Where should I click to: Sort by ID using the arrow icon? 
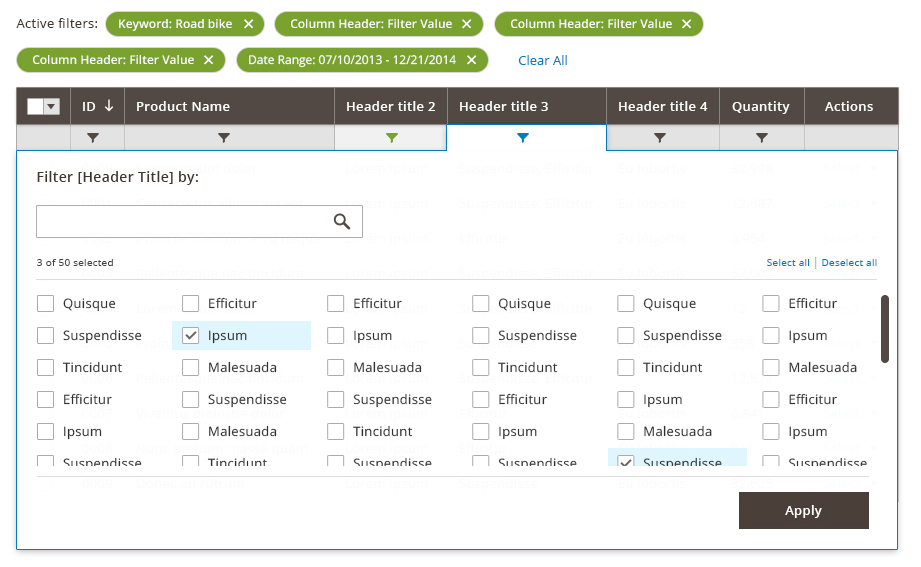click(109, 106)
